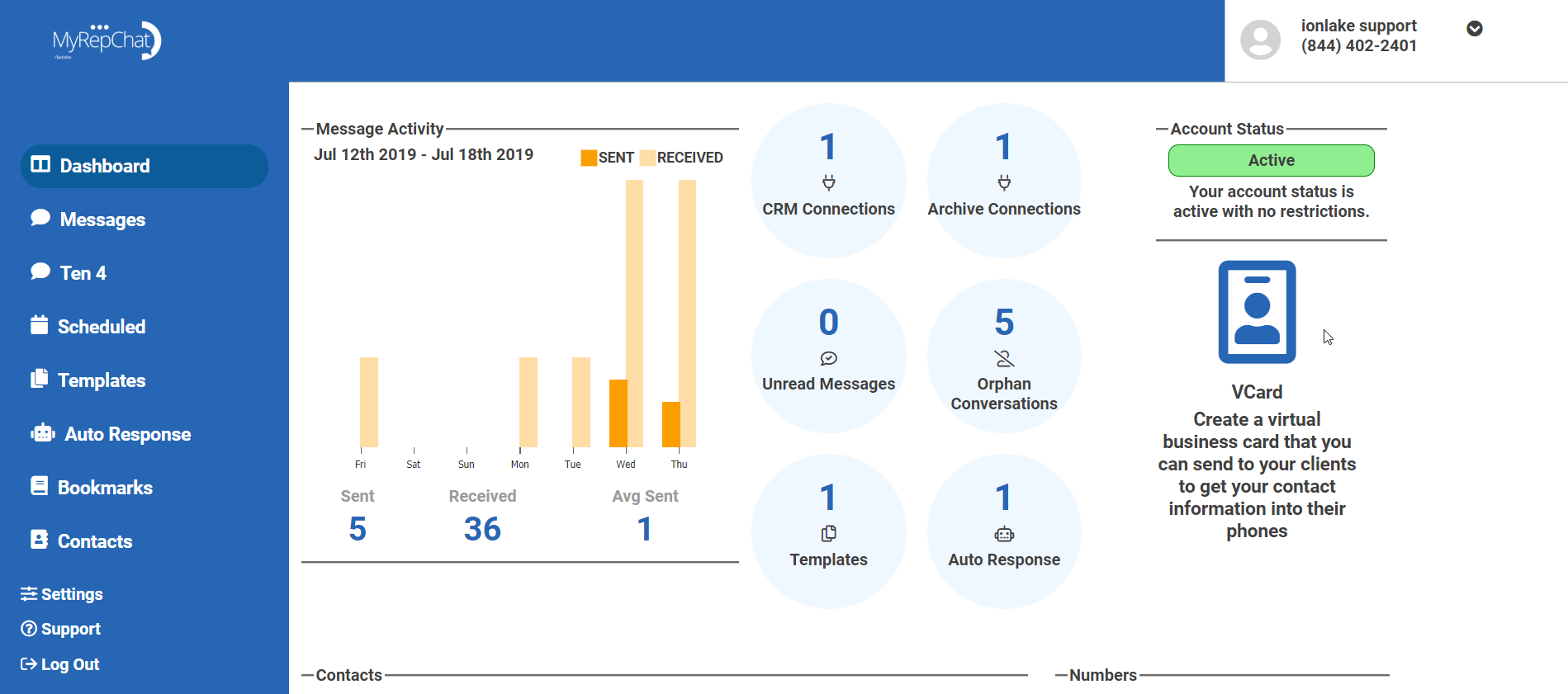Click the Auto Response robot icon in circle
The height and width of the screenshot is (694, 1568).
click(1003, 534)
